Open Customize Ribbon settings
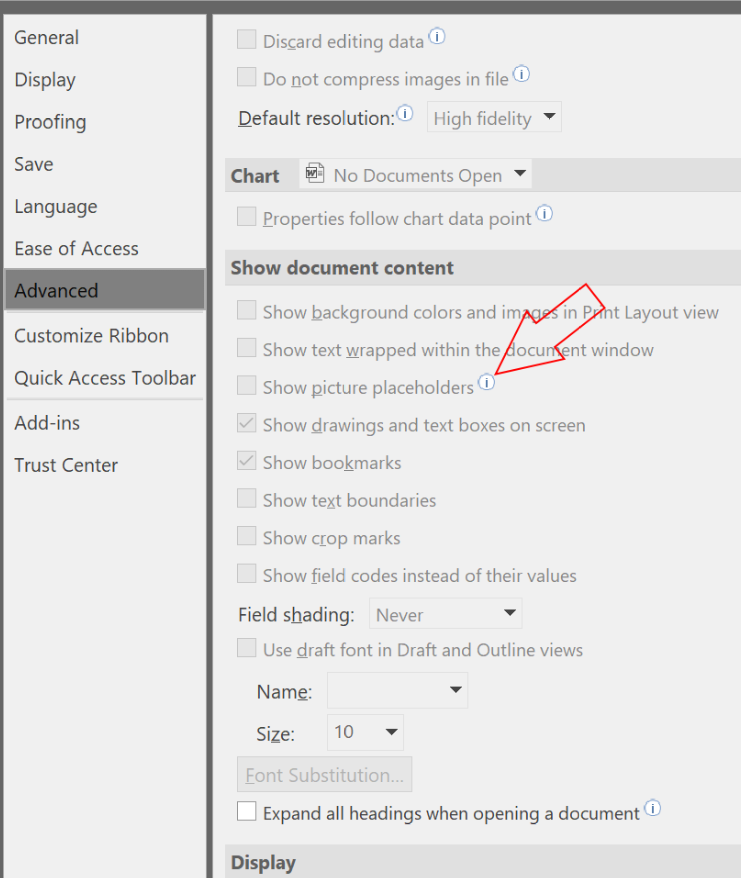The height and width of the screenshot is (878, 741). [x=105, y=336]
